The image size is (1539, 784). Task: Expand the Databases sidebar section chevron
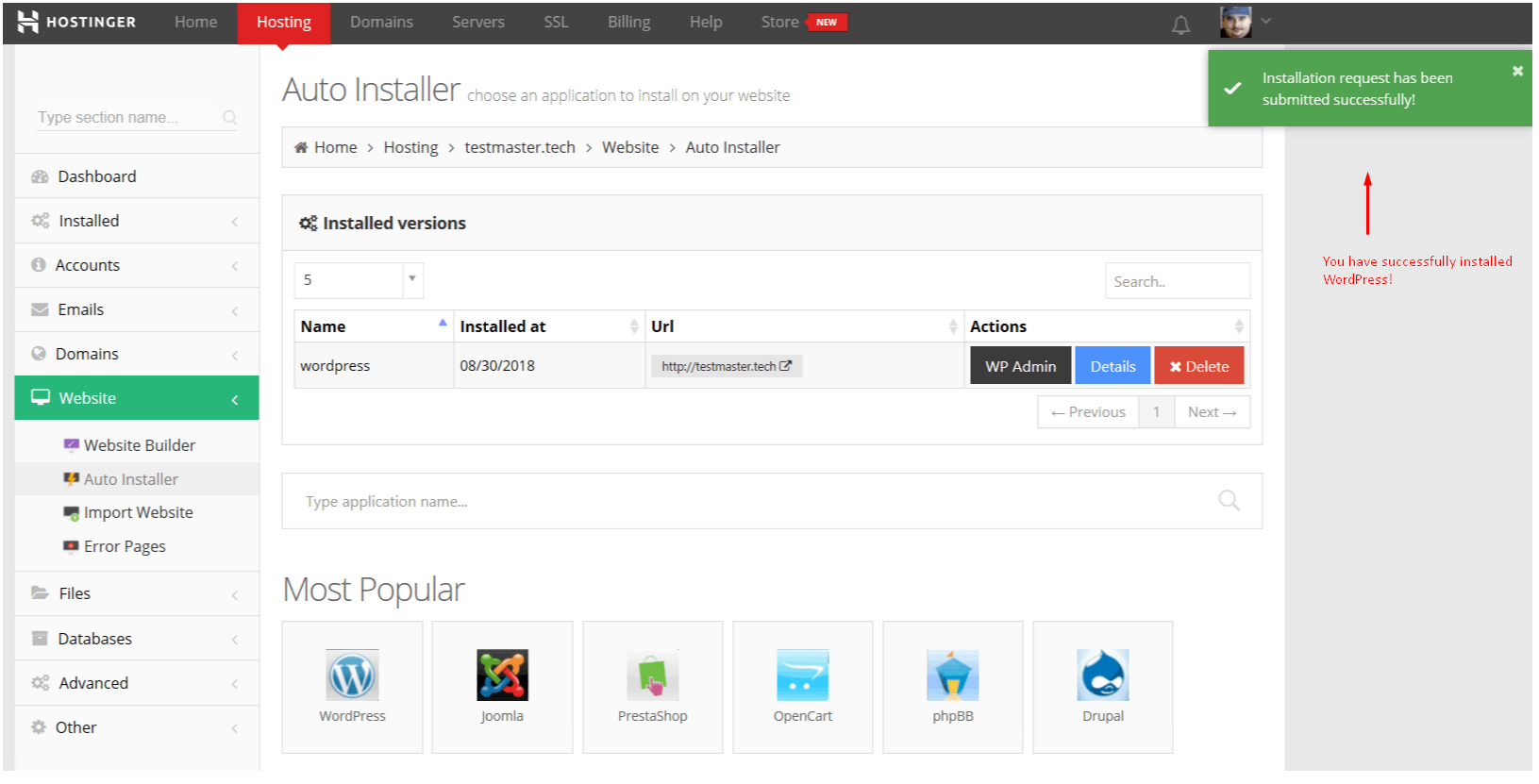click(235, 640)
